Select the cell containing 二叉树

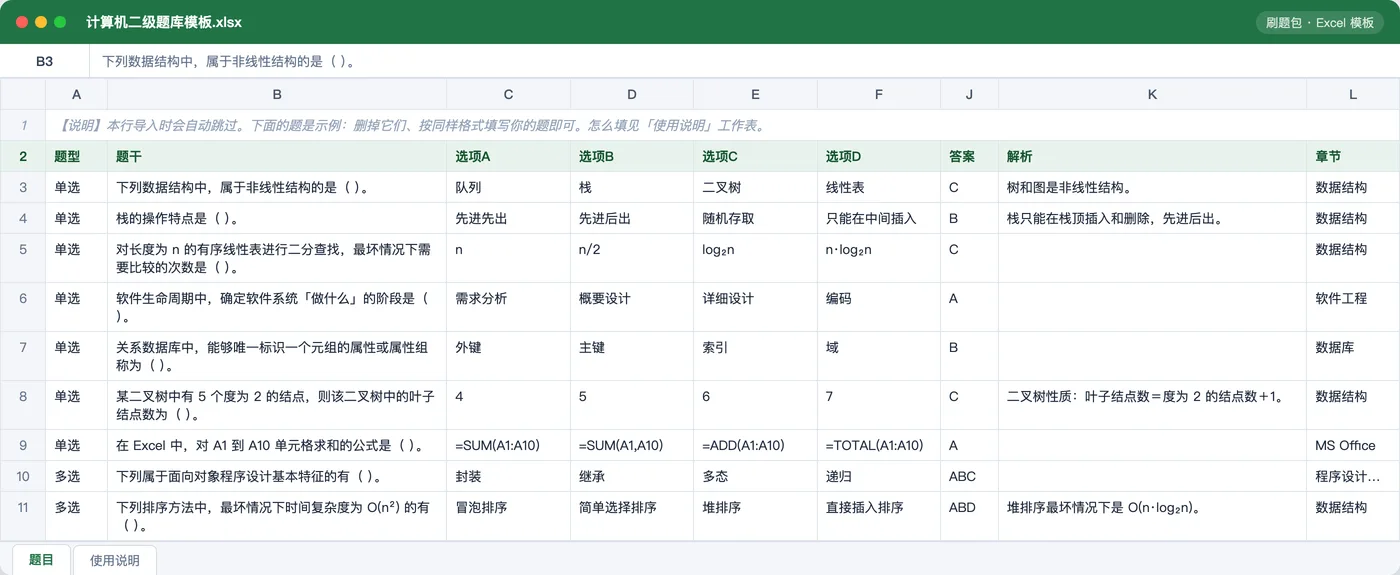pyautogui.click(x=756, y=187)
